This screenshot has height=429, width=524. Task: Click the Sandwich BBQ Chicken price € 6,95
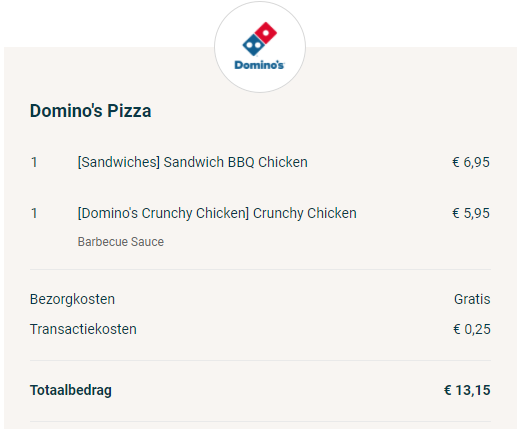471,162
